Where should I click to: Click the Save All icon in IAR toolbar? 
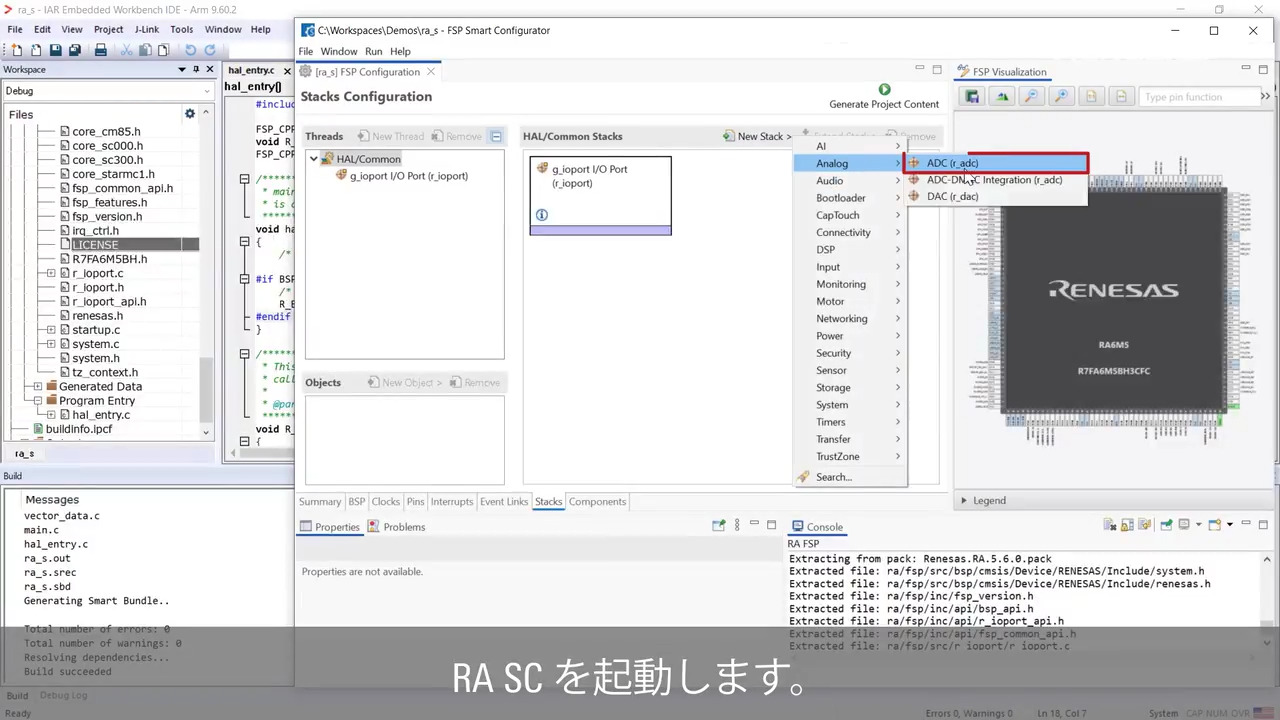tap(74, 50)
